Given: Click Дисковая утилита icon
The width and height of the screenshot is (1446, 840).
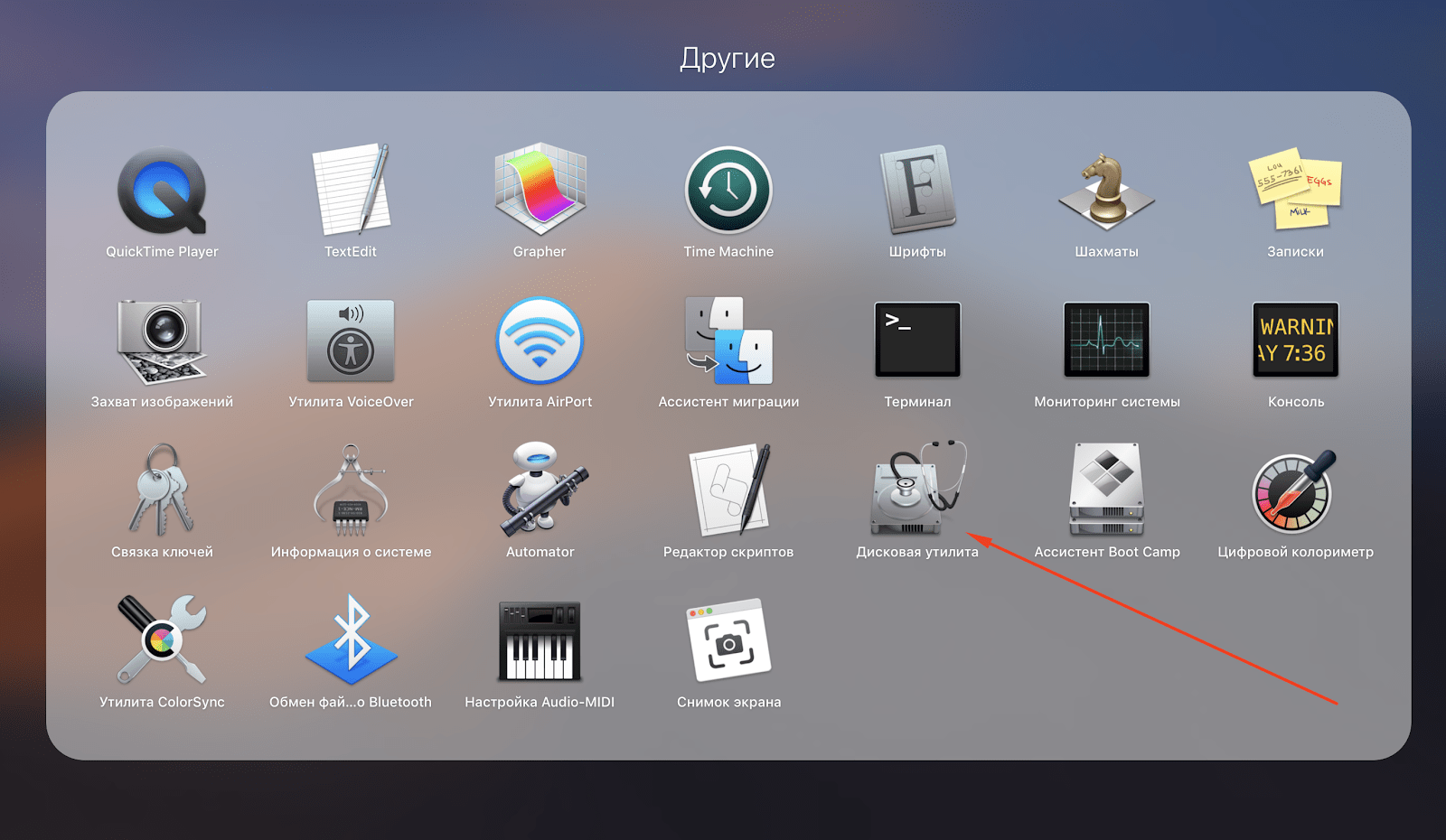Looking at the screenshot, I should (917, 490).
